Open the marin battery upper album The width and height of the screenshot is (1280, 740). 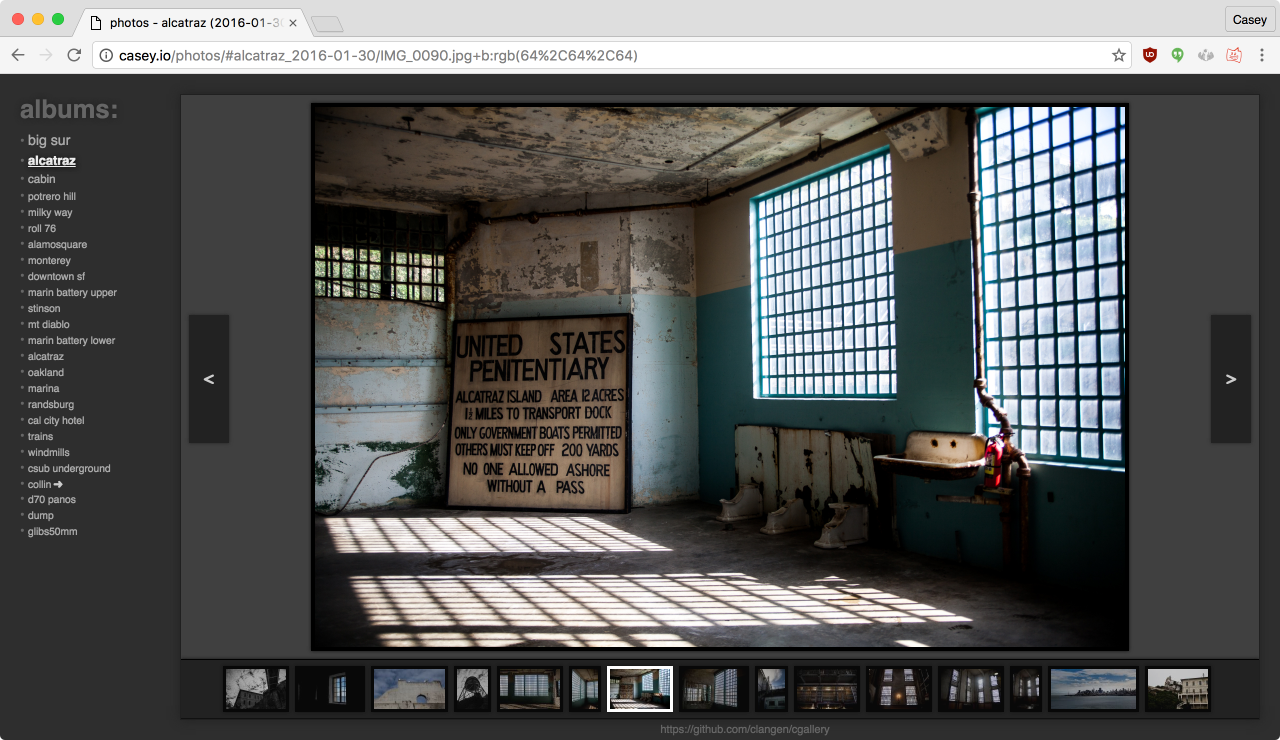[72, 292]
